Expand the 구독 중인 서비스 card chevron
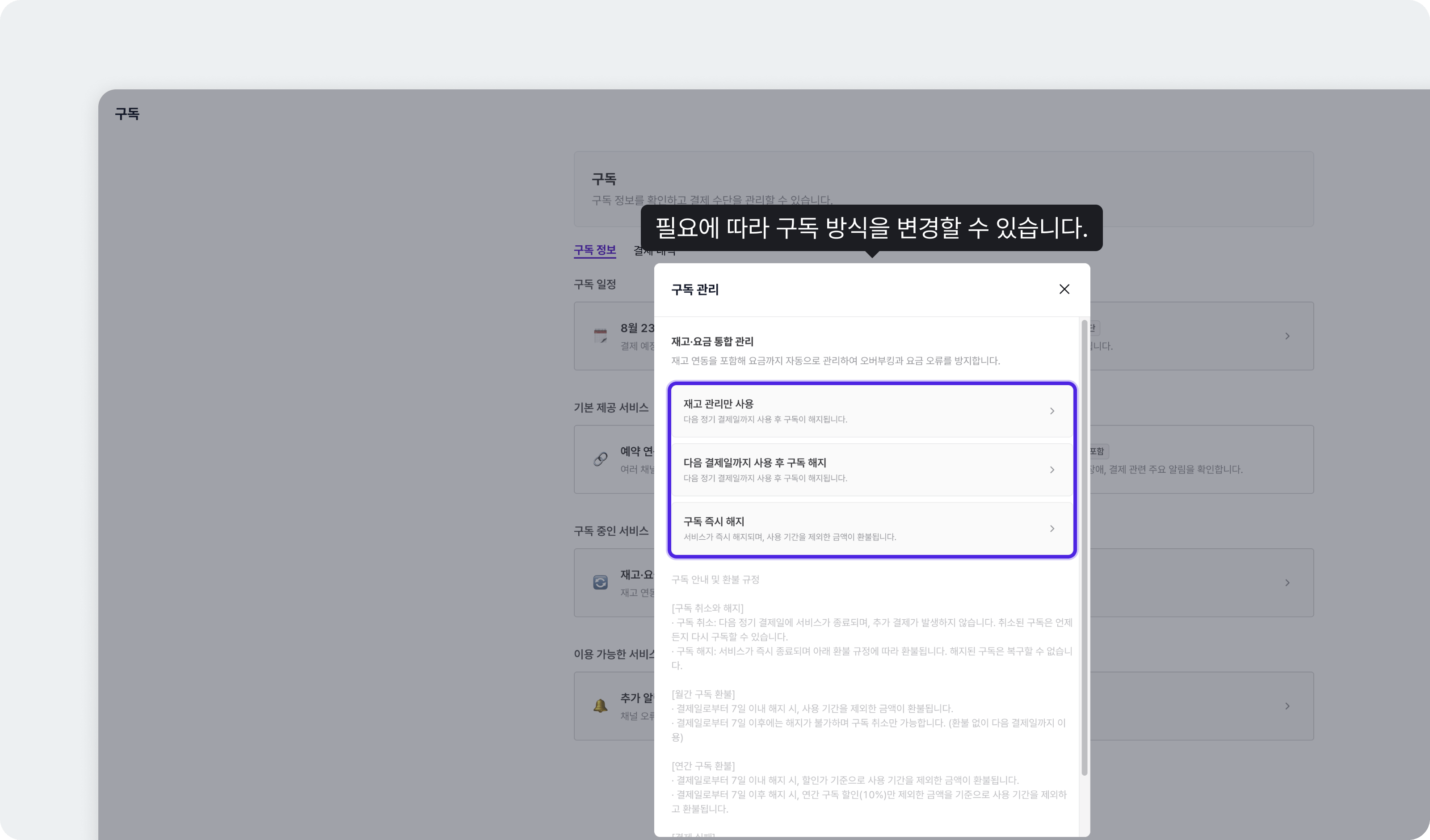This screenshot has width=1430, height=840. [x=1287, y=583]
